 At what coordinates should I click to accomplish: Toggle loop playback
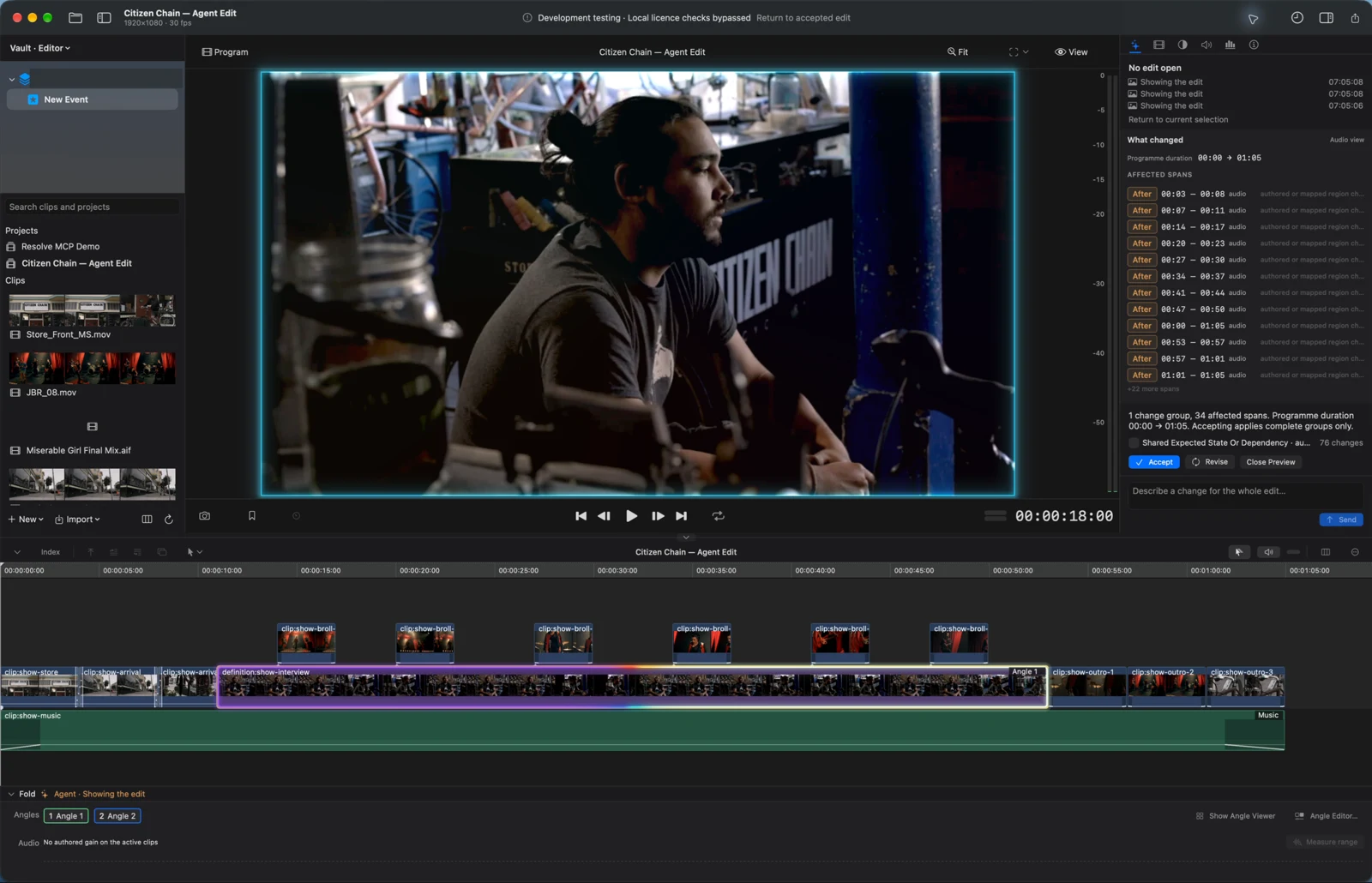coord(719,516)
